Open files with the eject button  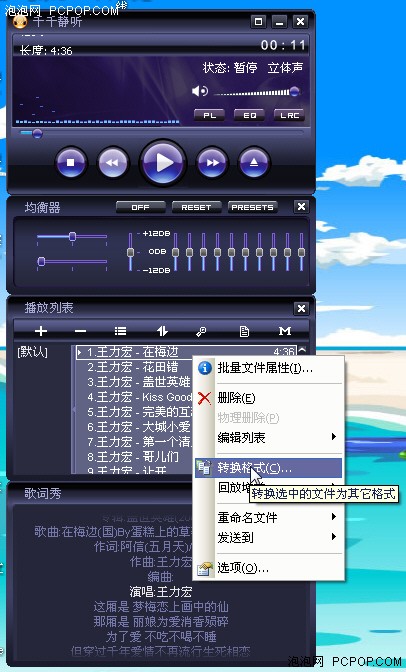pos(254,162)
